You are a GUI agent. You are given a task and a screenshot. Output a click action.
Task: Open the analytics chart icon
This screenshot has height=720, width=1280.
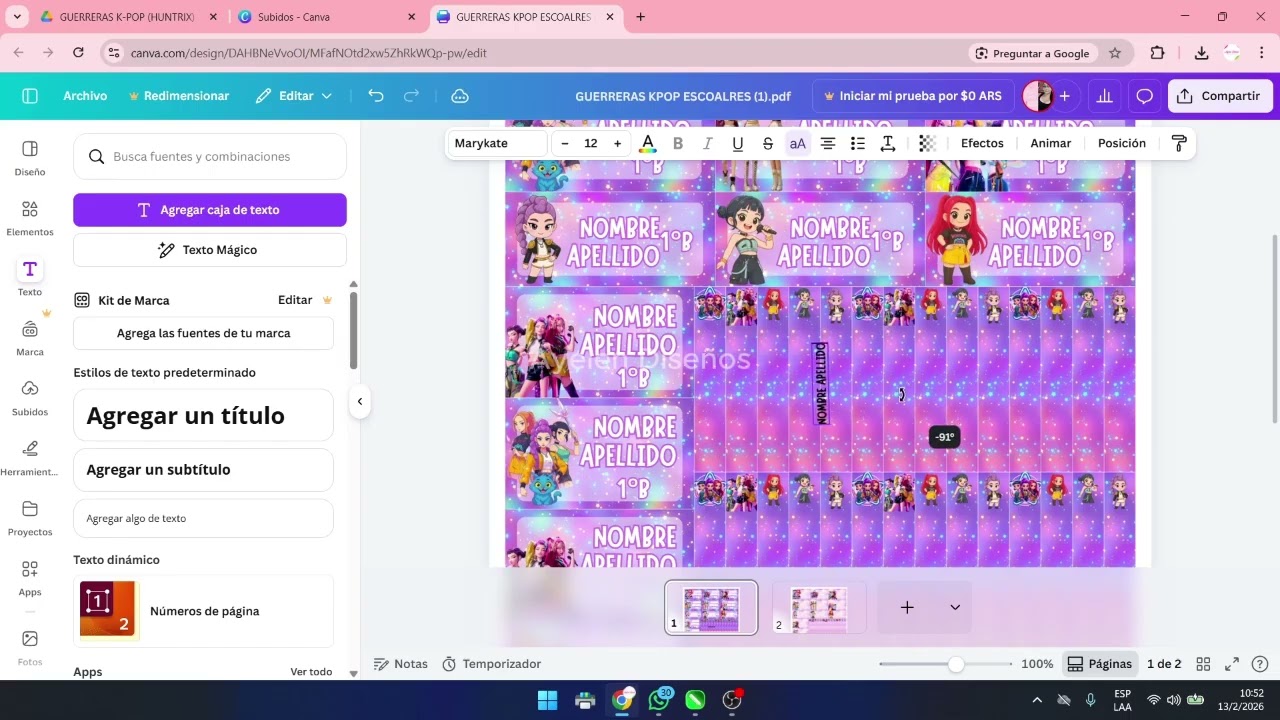click(x=1104, y=96)
